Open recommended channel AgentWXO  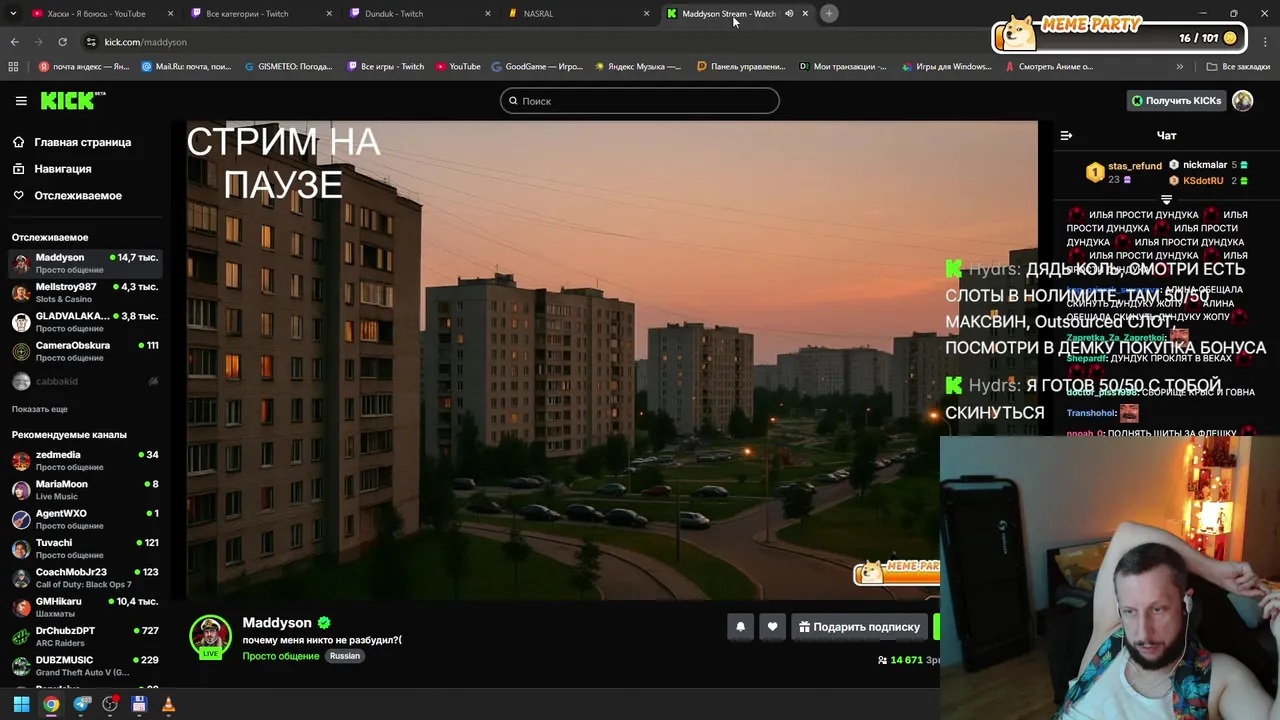coord(85,519)
